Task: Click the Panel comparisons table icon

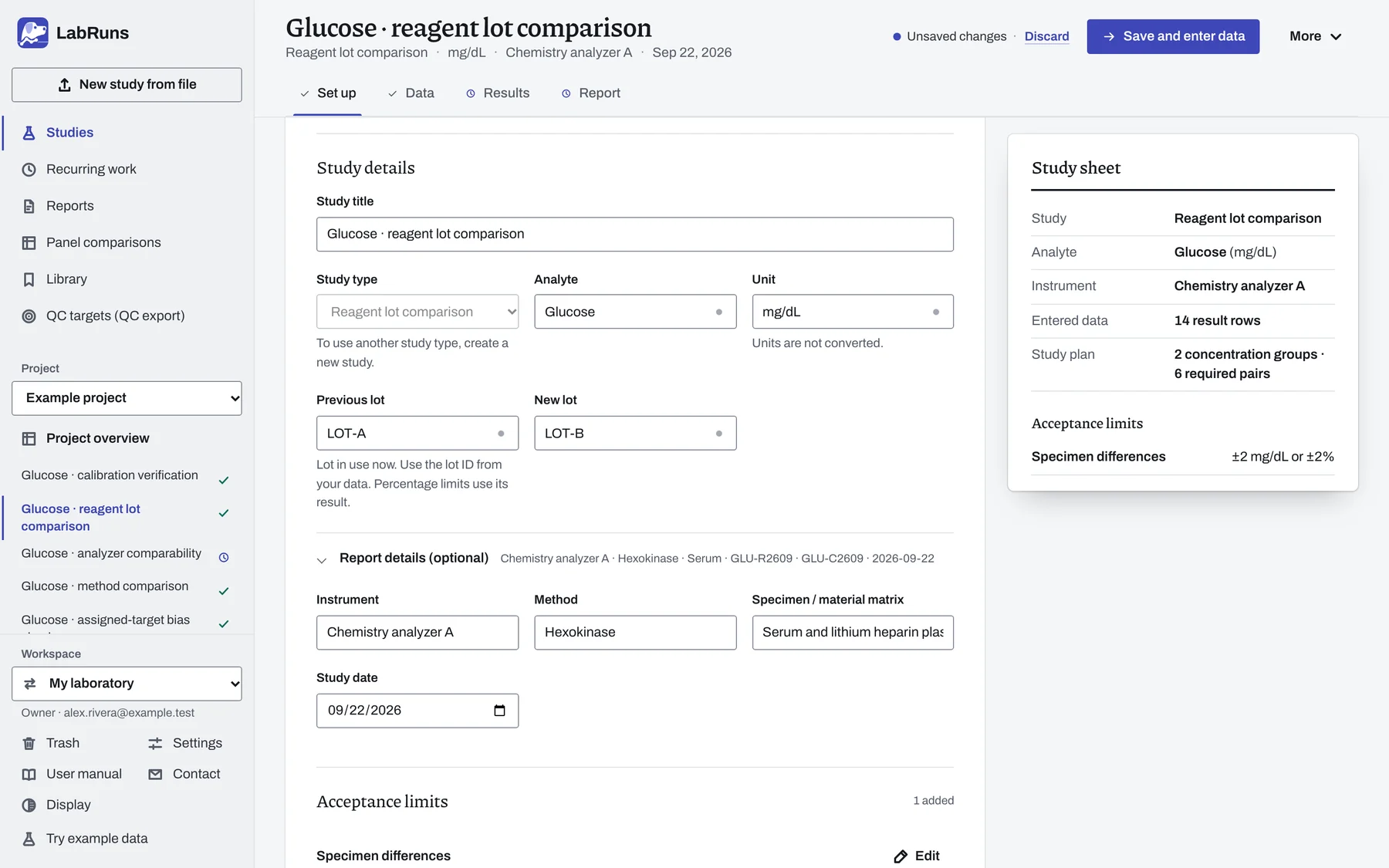Action: pyautogui.click(x=29, y=243)
